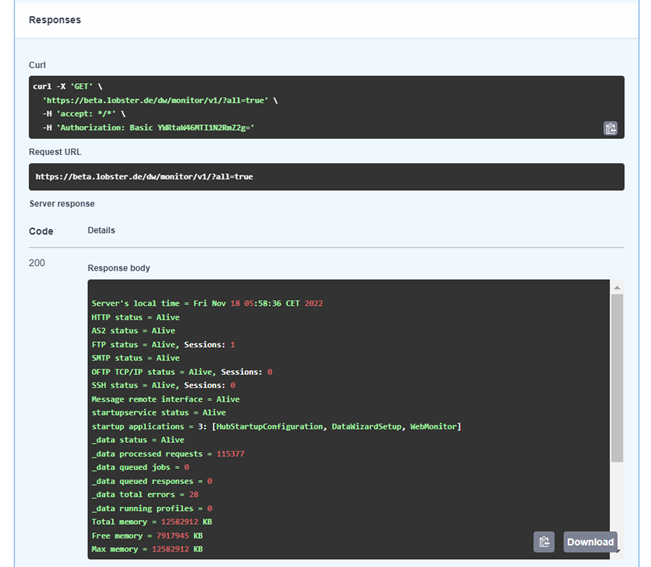Image resolution: width=651 pixels, height=567 pixels.
Task: Click the Request URL text box
Action: pos(326,176)
